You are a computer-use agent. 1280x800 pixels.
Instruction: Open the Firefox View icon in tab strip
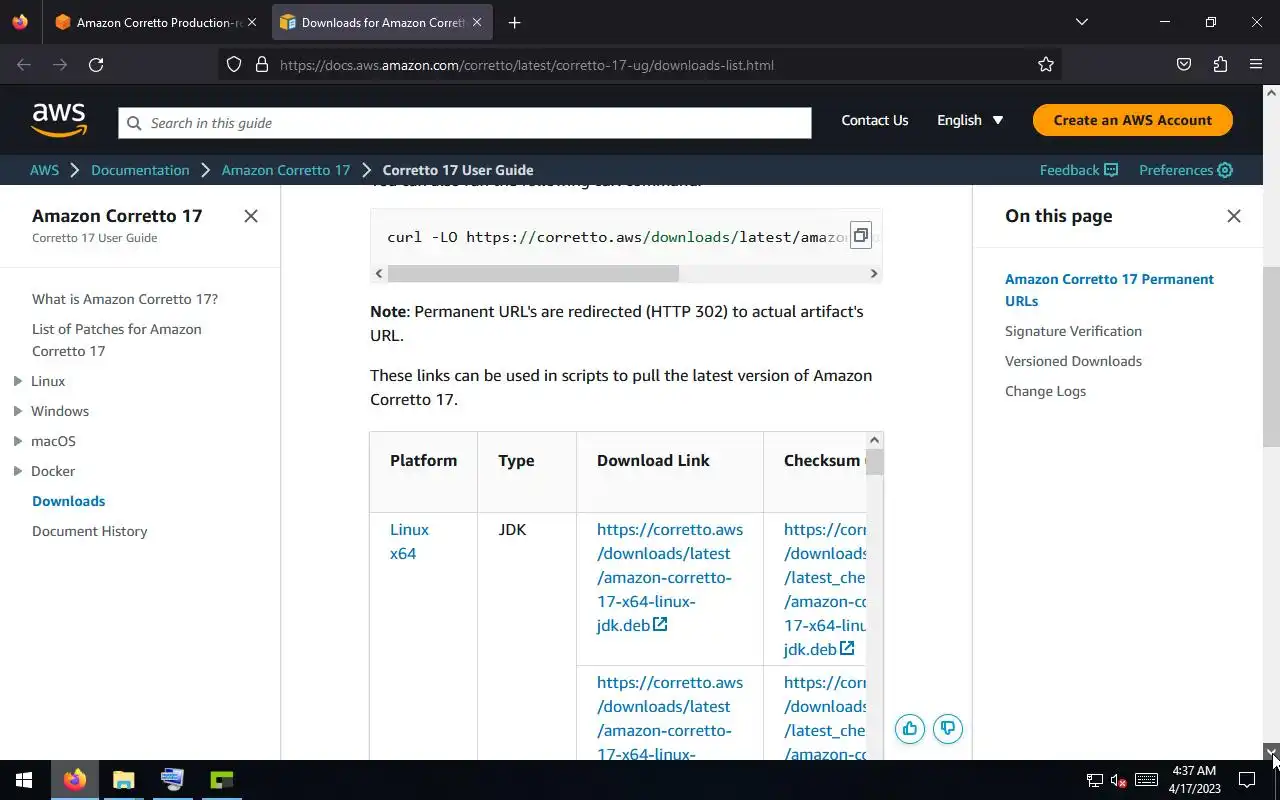pos(20,22)
